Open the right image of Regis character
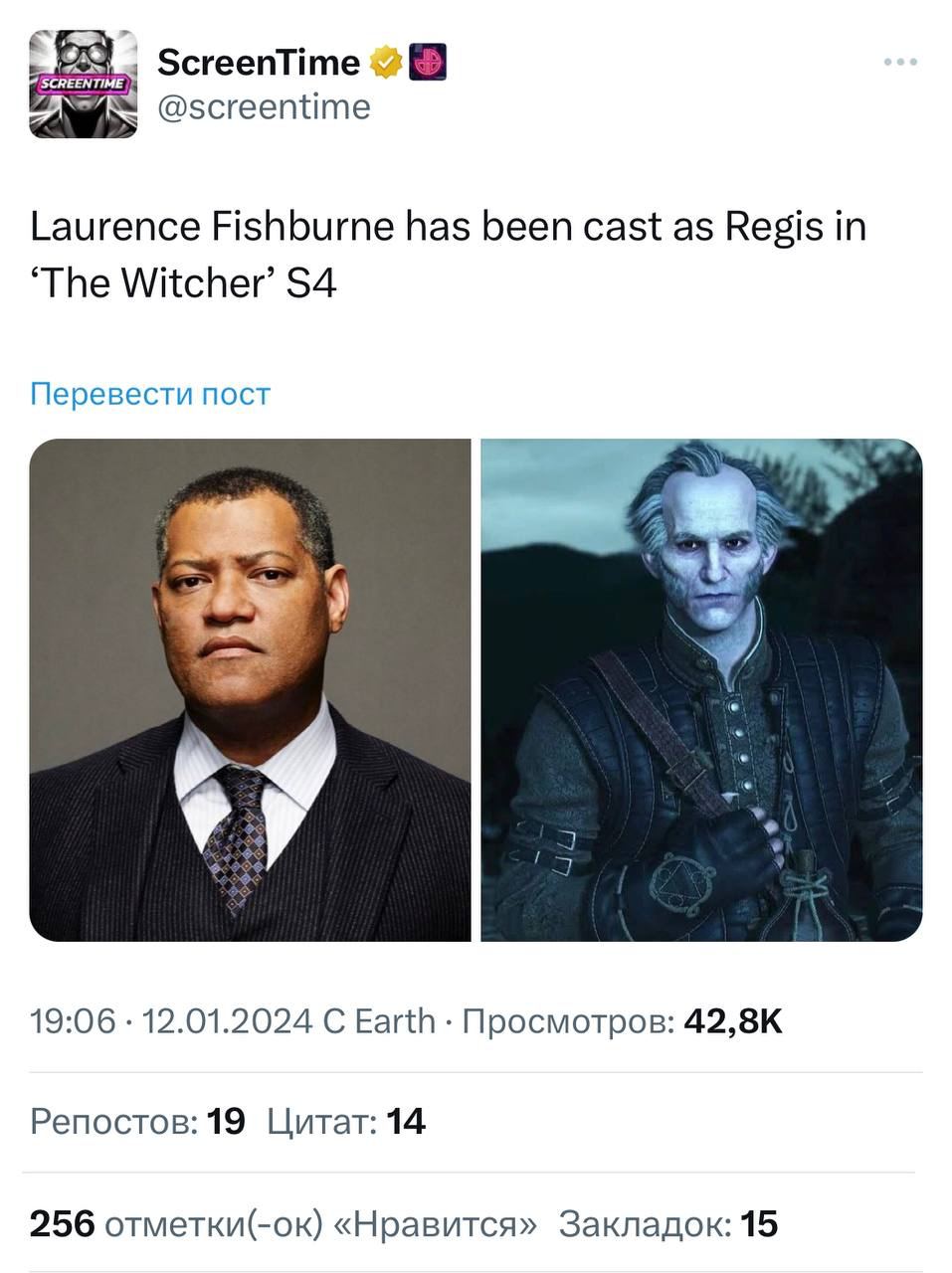 click(701, 690)
